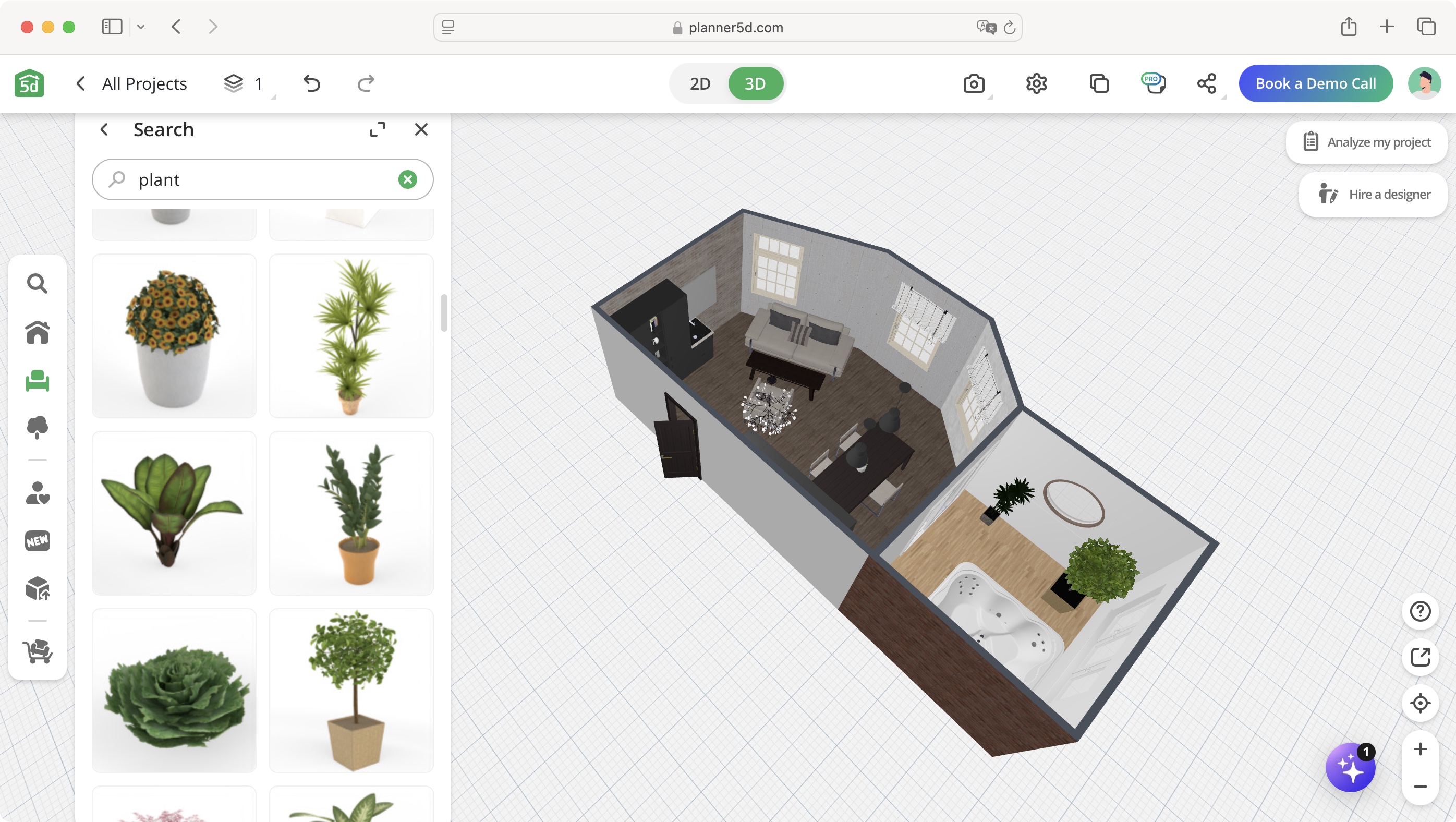Open the 3D model upload tool
This screenshot has height=822, width=1456.
click(37, 588)
